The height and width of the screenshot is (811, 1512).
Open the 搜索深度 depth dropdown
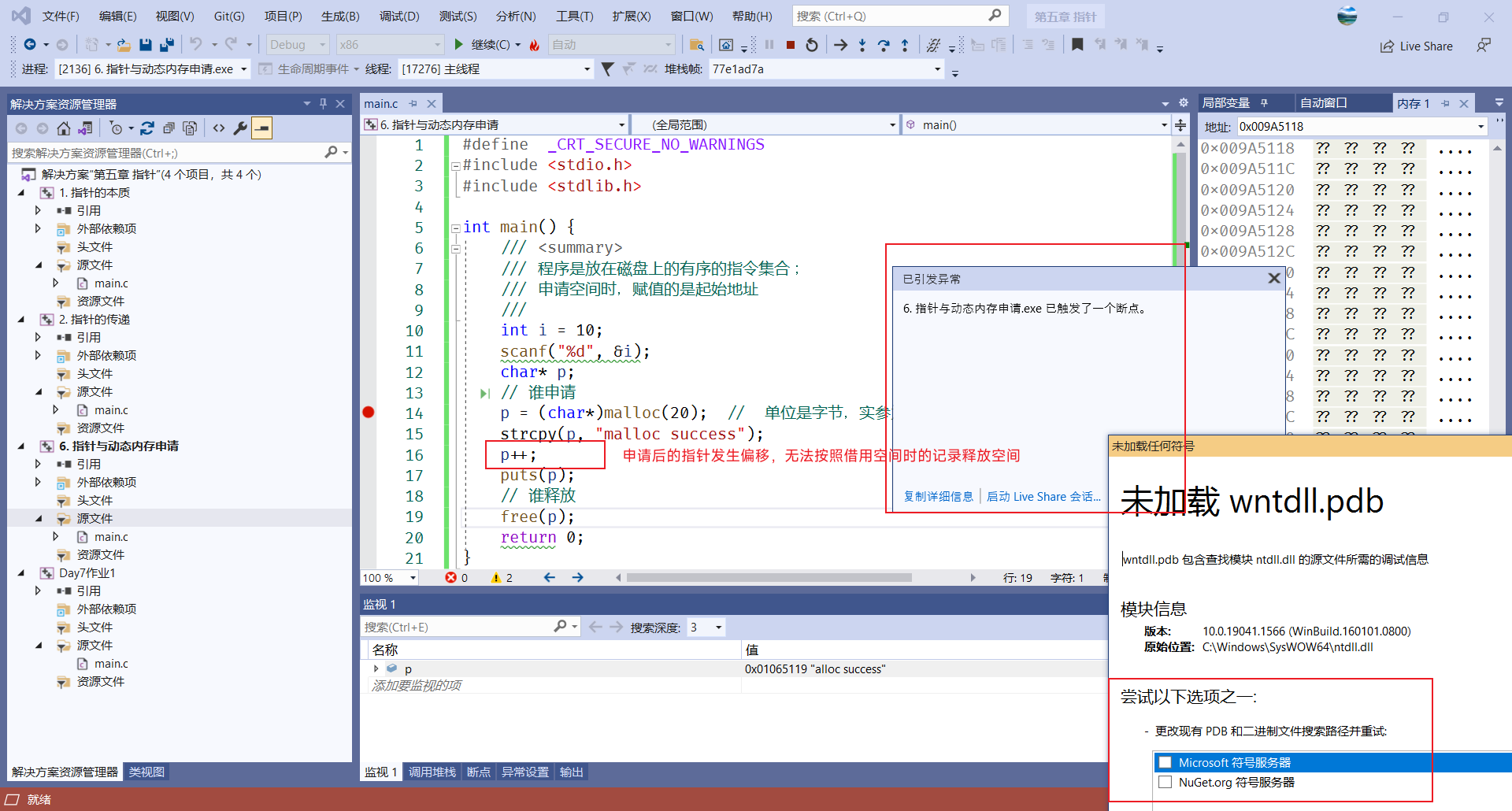pos(706,627)
